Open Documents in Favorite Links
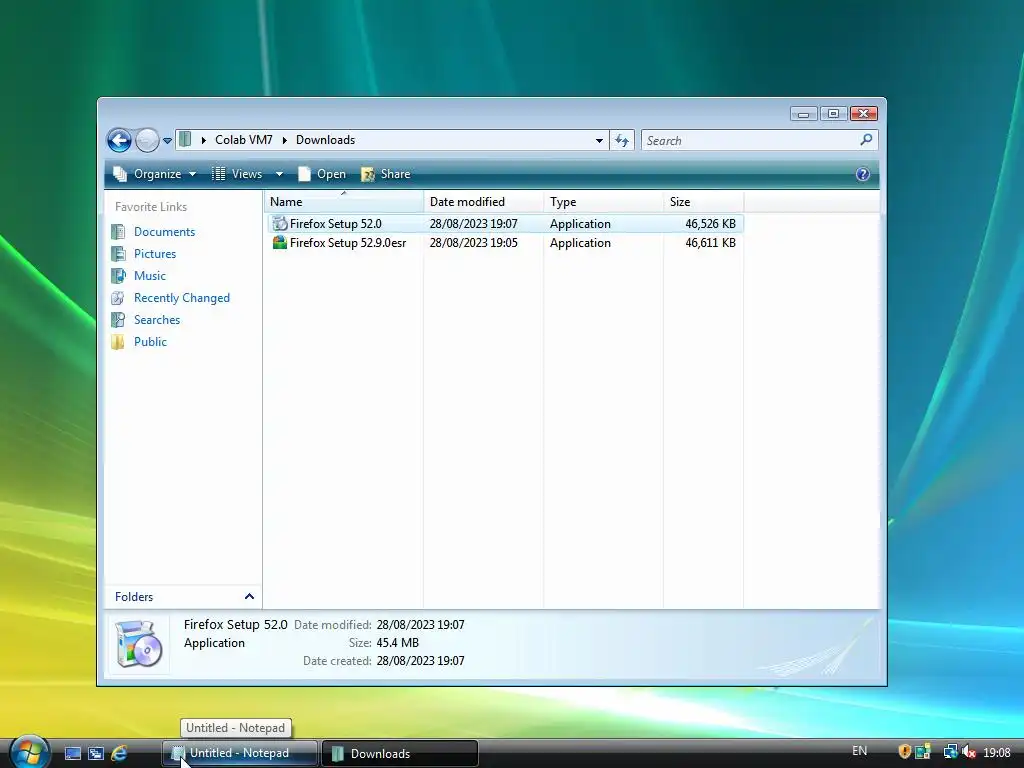The image size is (1024, 768). [165, 232]
